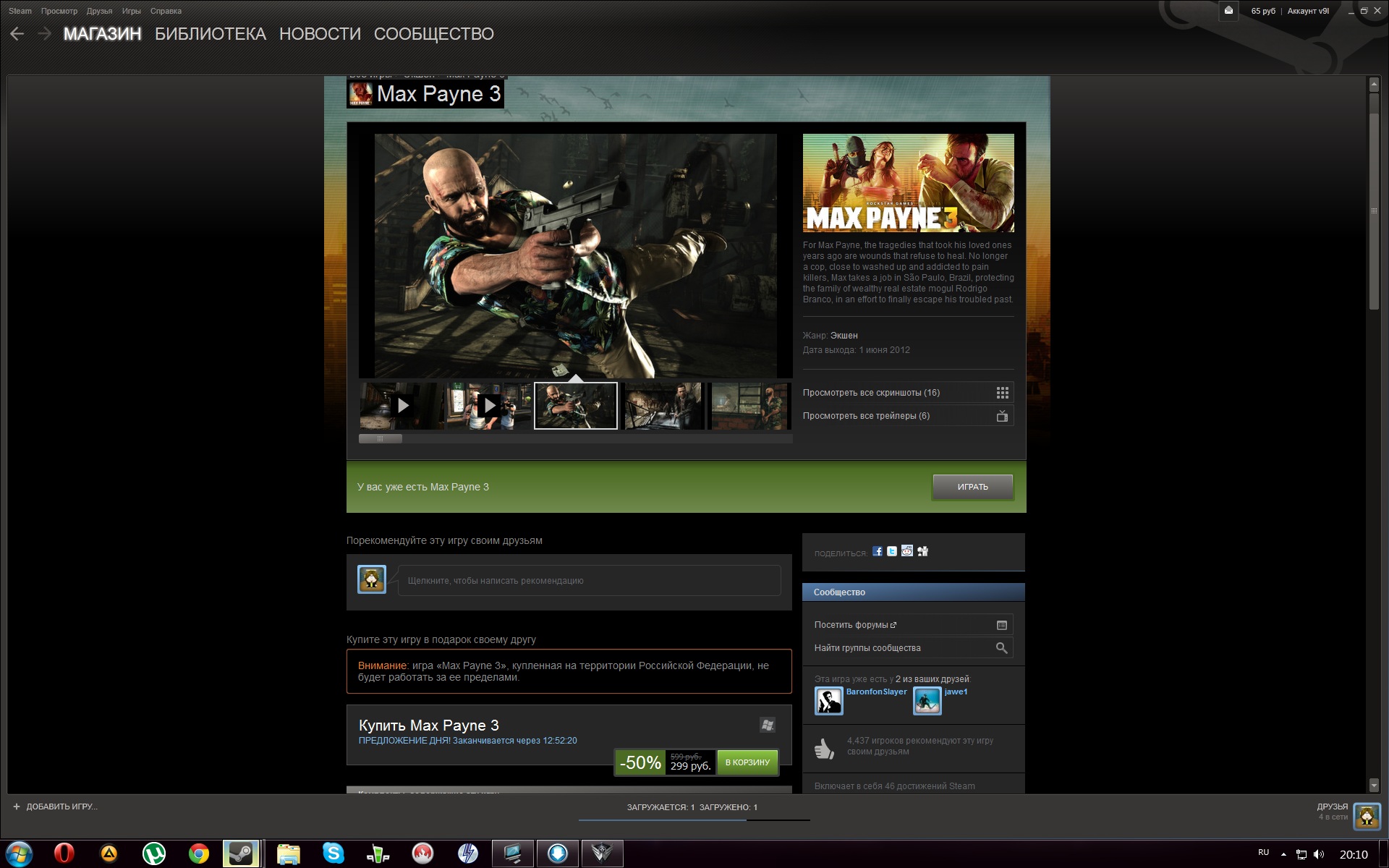Click the community group search magnifier icon

point(1002,648)
